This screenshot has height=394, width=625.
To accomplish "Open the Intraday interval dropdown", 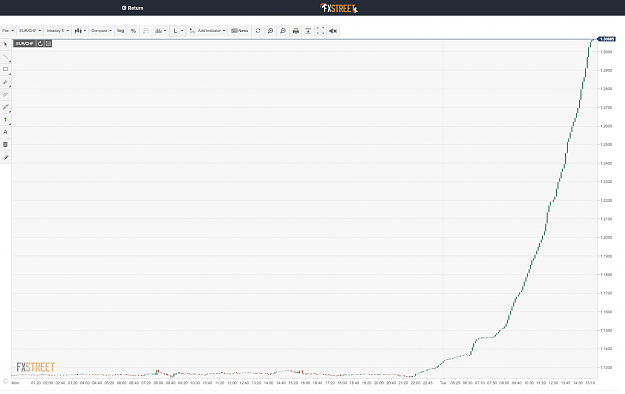I will coord(58,31).
